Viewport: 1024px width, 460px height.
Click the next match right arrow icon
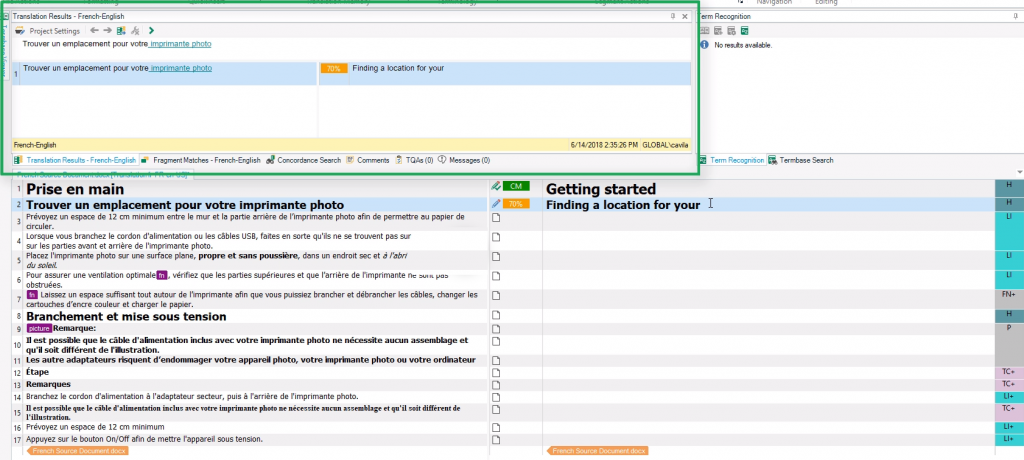[108, 30]
